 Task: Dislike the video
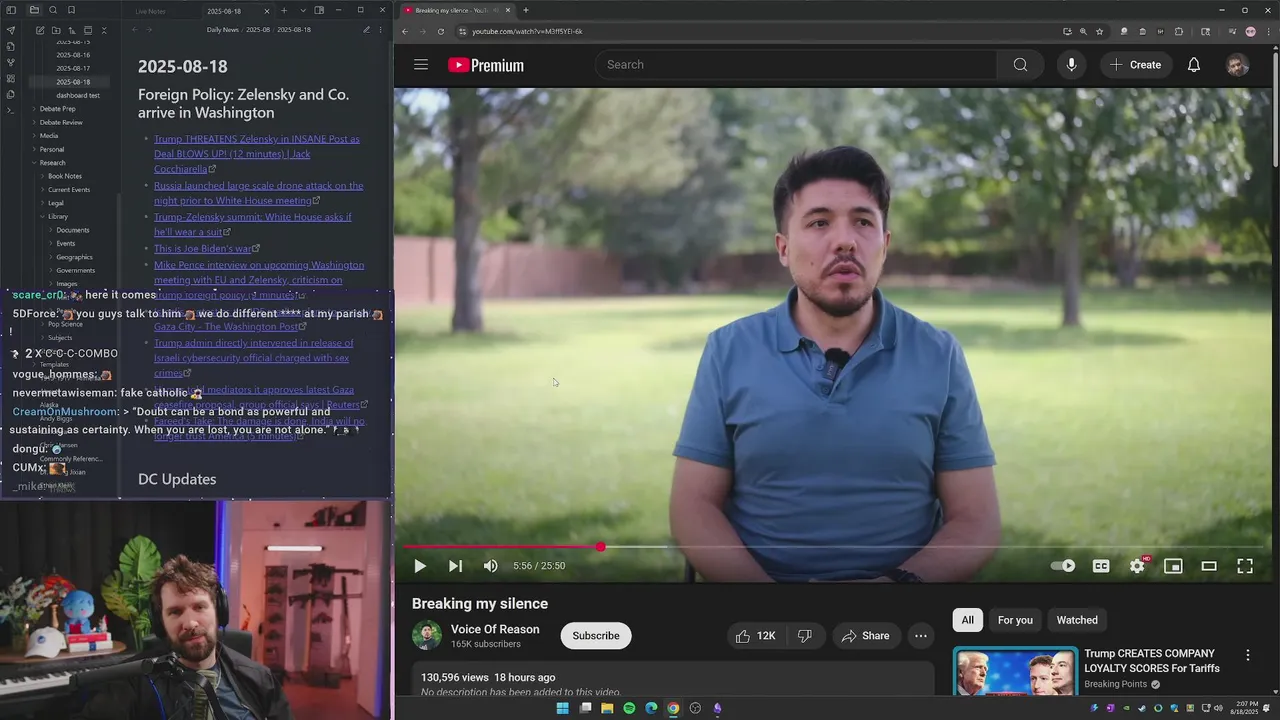[804, 636]
